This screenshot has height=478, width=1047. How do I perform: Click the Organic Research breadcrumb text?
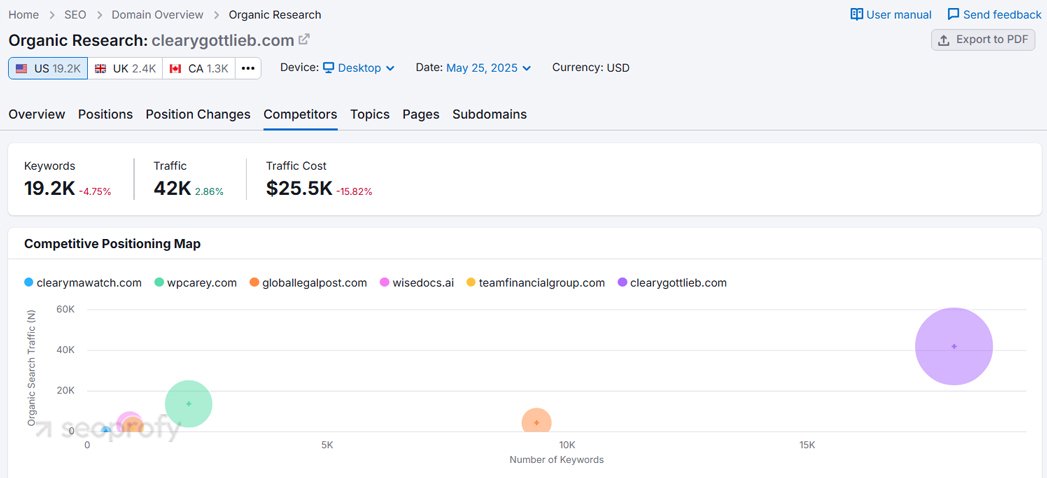(274, 15)
